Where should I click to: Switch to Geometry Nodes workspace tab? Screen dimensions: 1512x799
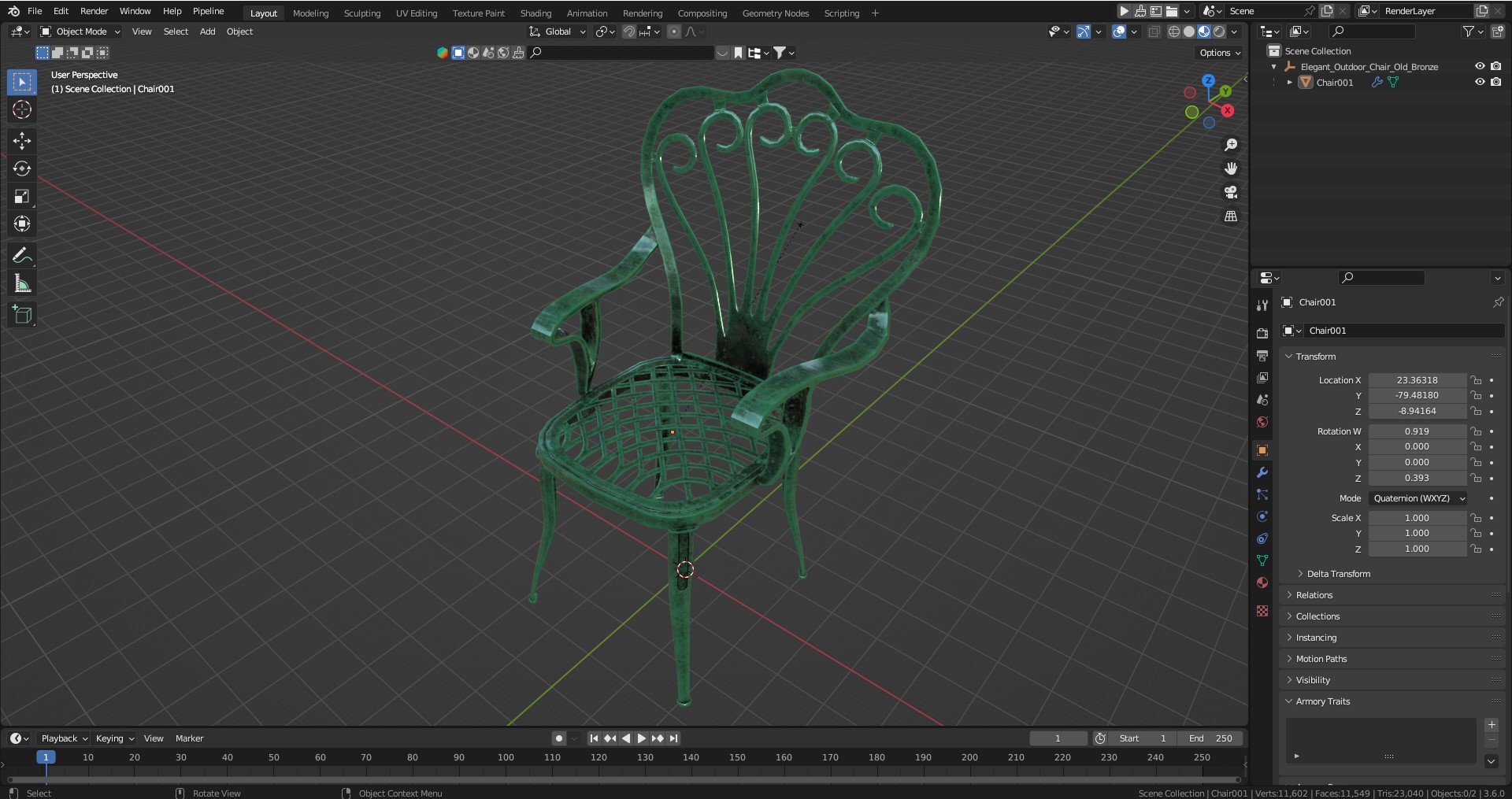[x=776, y=13]
